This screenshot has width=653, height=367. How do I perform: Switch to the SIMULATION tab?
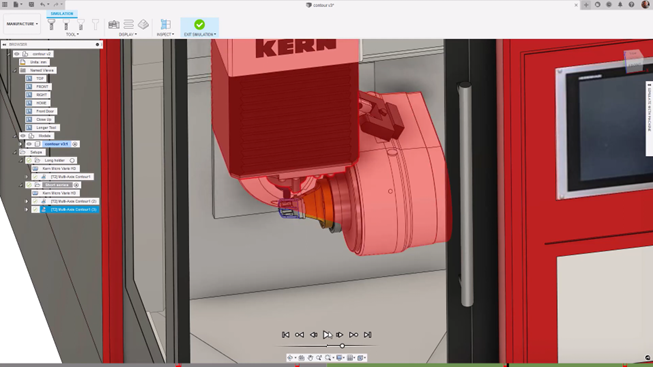62,14
